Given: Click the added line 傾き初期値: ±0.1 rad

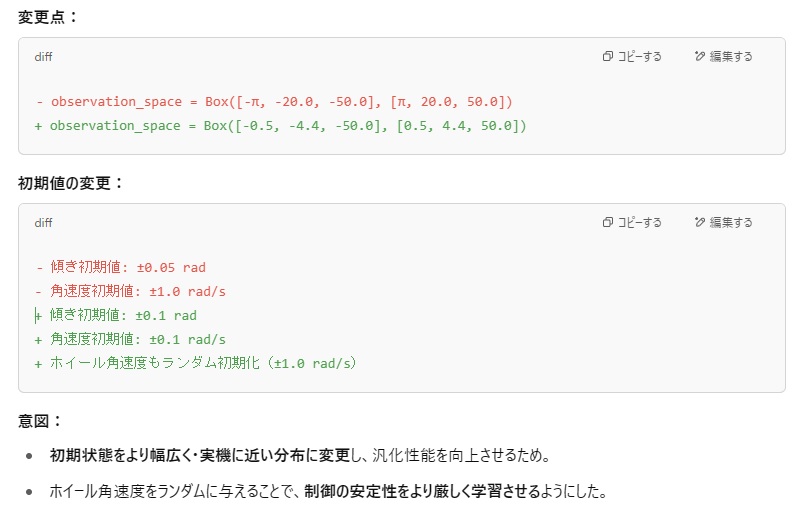Looking at the screenshot, I should point(116,315).
